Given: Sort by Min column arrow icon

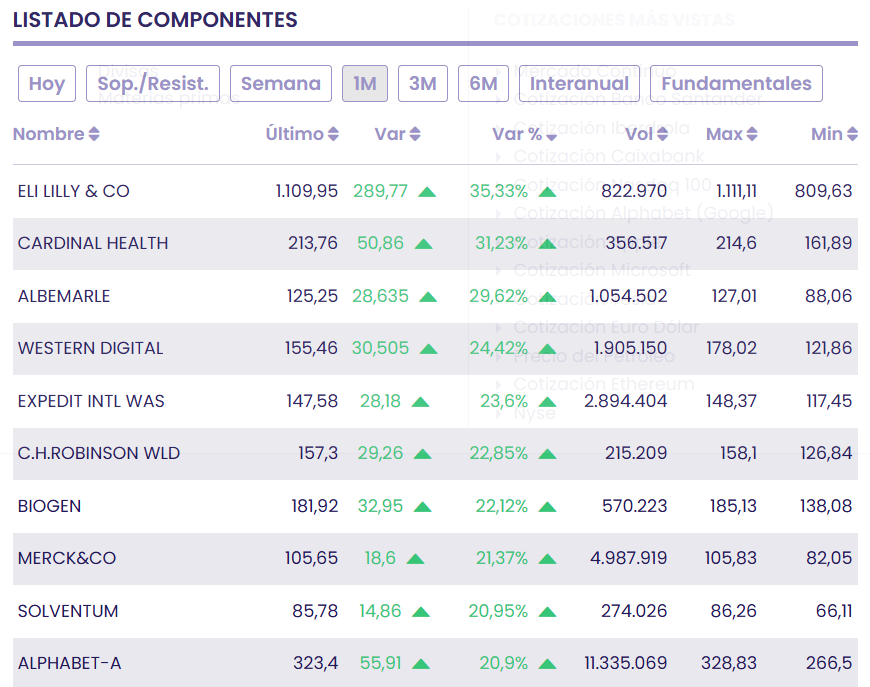Looking at the screenshot, I should 852,134.
